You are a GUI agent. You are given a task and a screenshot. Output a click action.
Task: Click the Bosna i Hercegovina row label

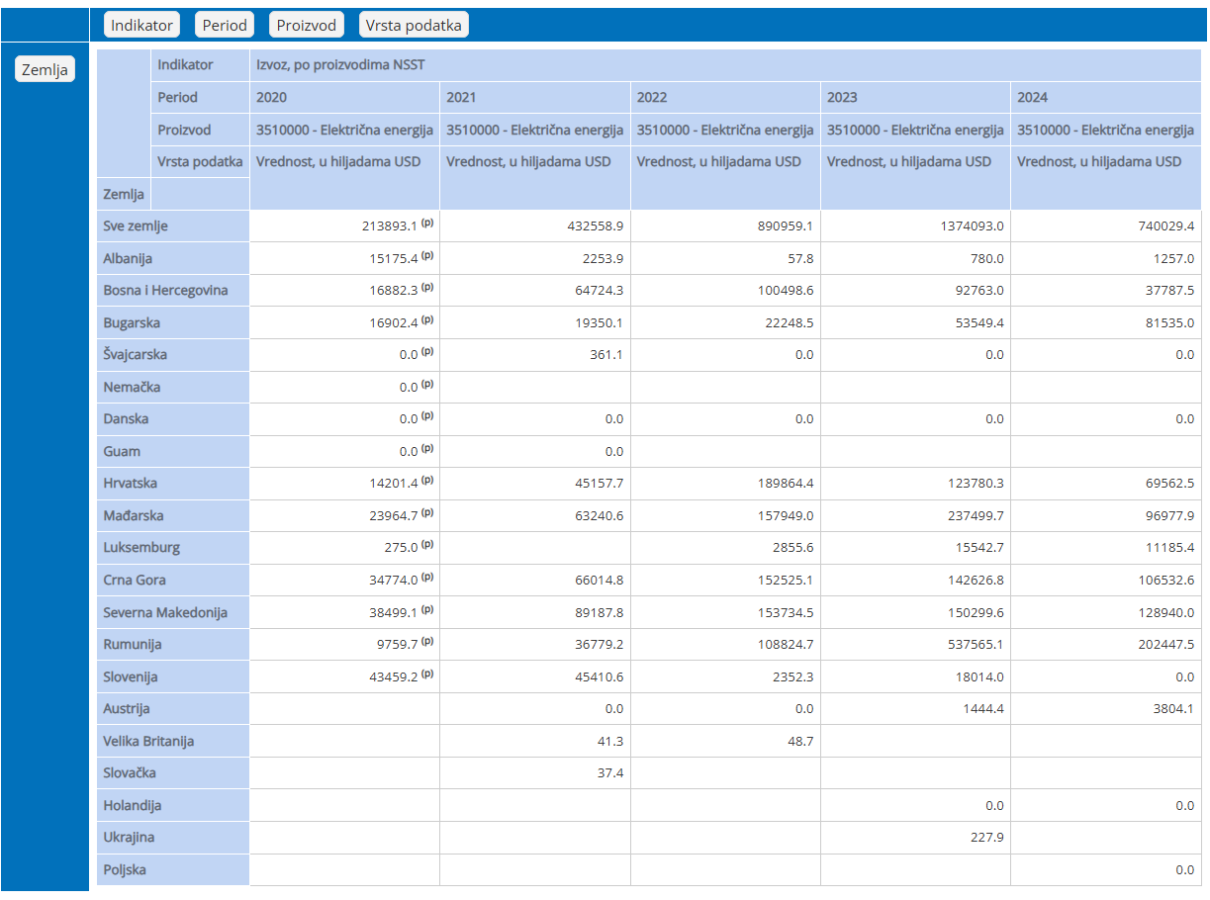[x=165, y=291]
